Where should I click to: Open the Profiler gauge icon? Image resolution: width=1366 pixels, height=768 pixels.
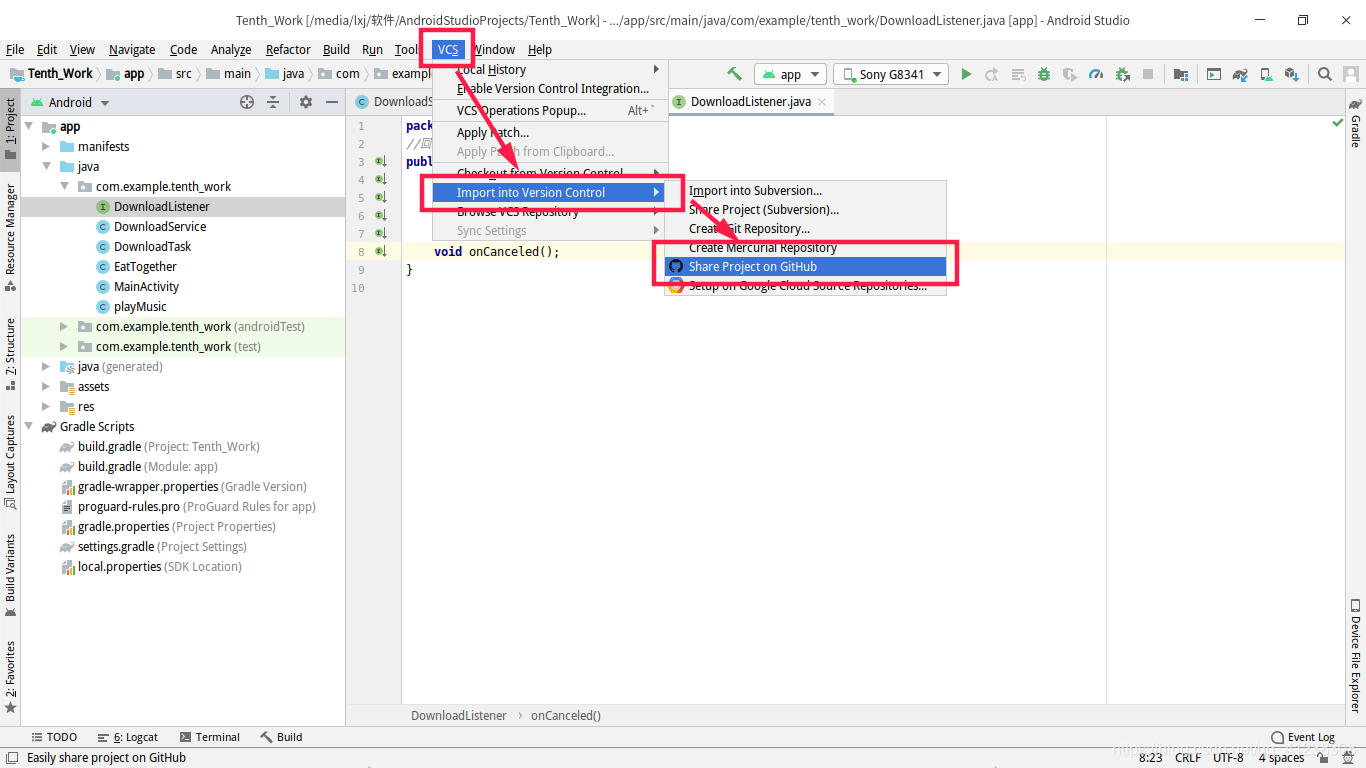coord(1096,74)
